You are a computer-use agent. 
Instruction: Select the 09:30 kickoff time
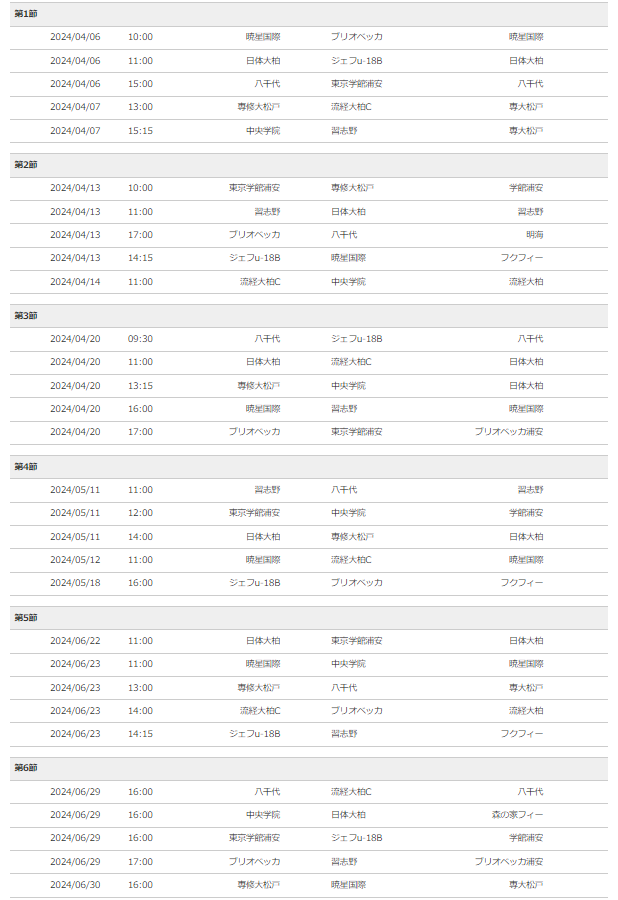[x=140, y=339]
